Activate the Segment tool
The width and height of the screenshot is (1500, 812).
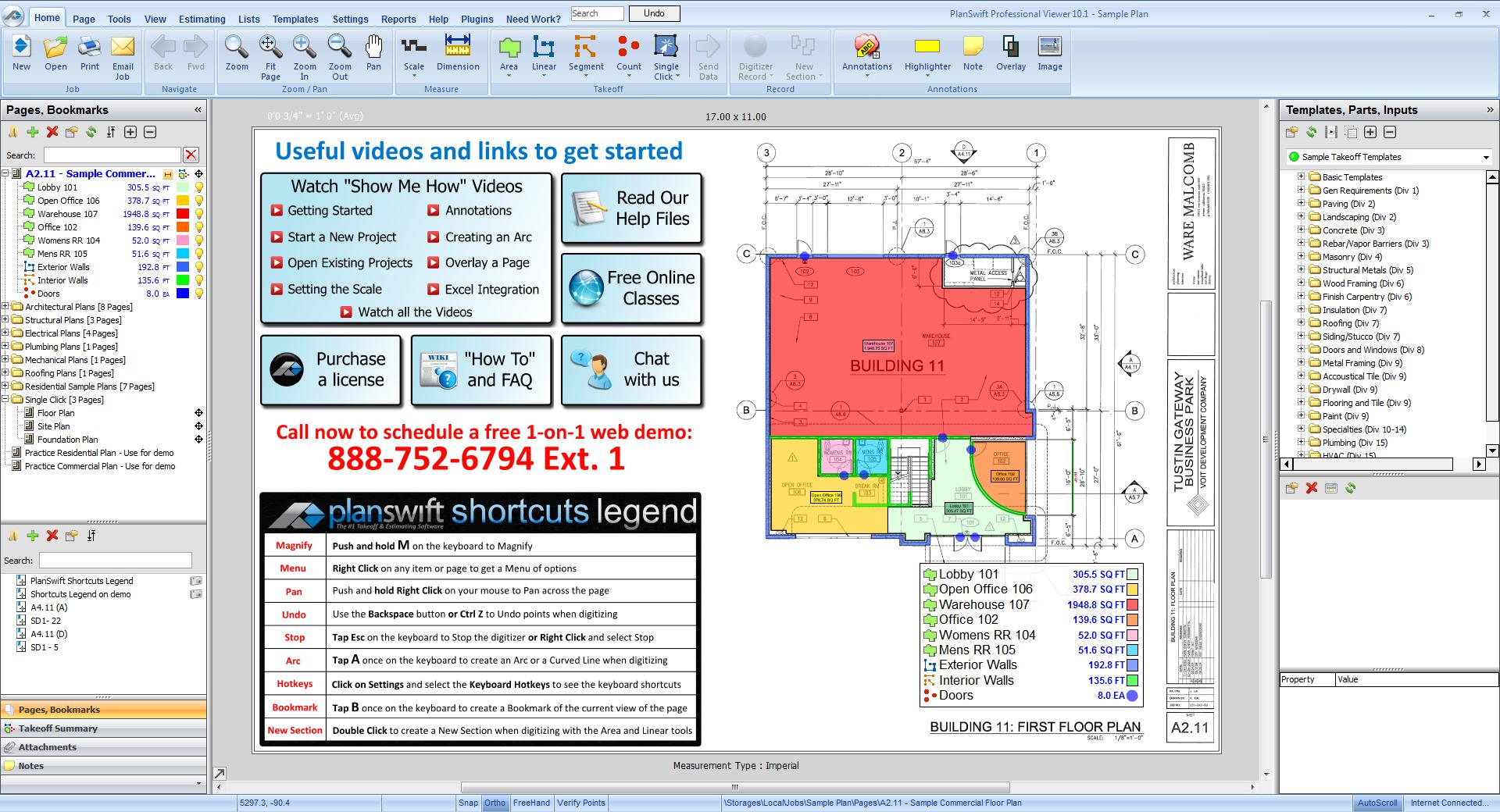[586, 55]
